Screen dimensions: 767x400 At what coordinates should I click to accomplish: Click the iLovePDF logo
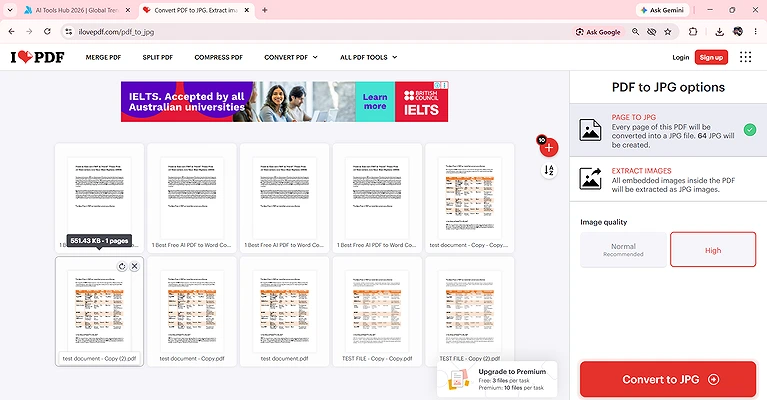pos(37,57)
